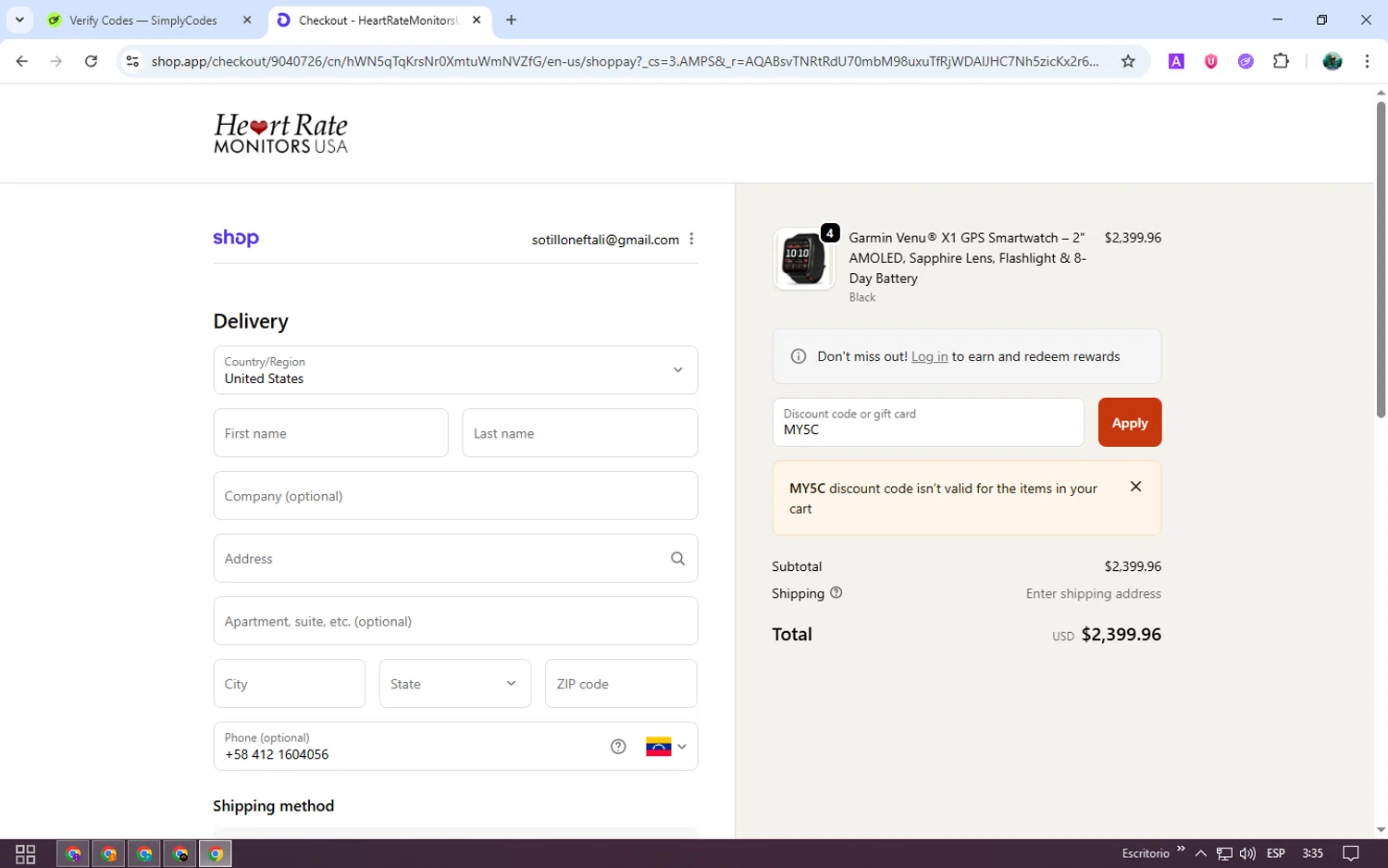
Task: Open account options menu beside email
Action: coord(691,239)
